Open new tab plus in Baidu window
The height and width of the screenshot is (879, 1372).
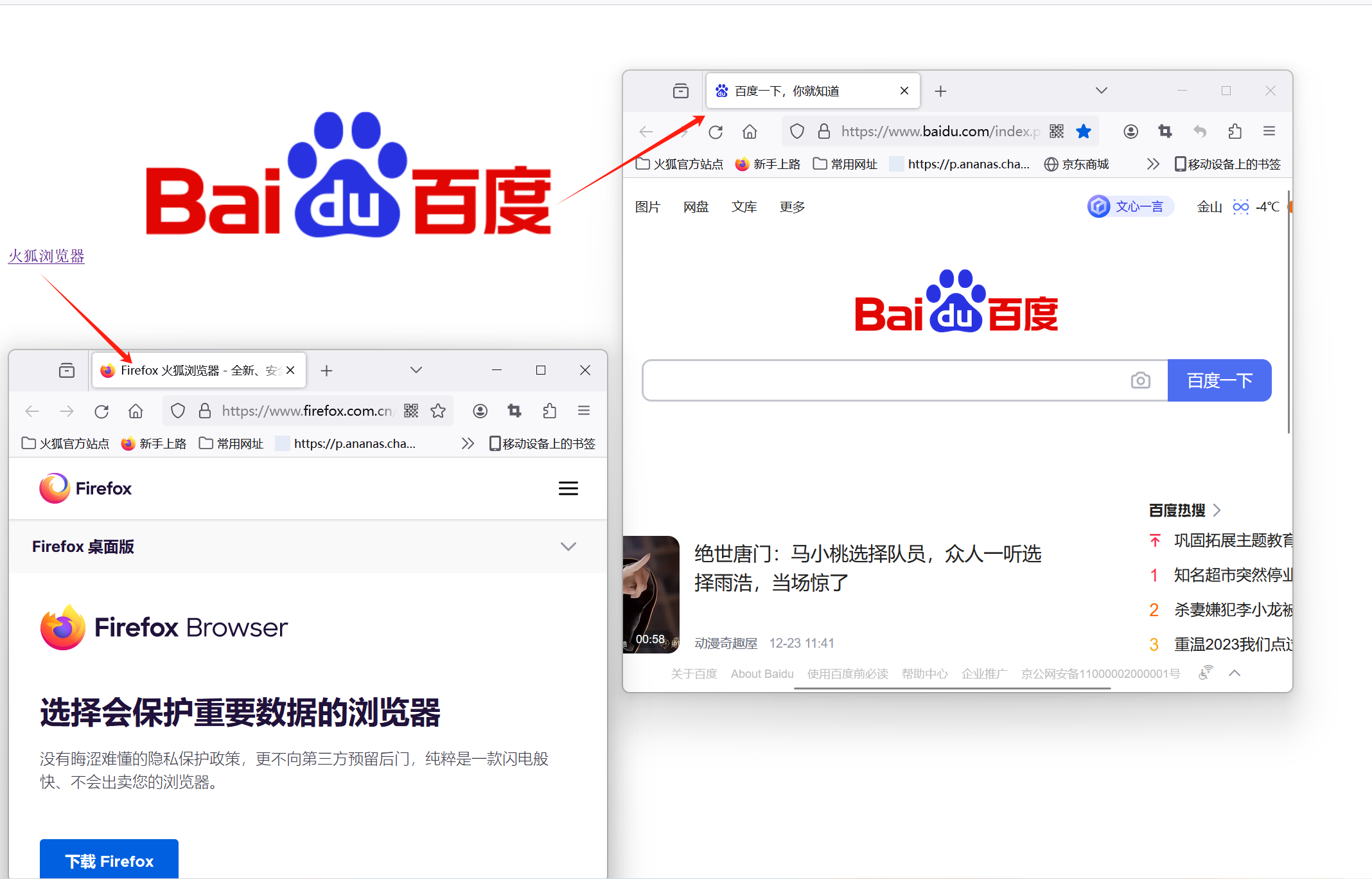pyautogui.click(x=940, y=91)
